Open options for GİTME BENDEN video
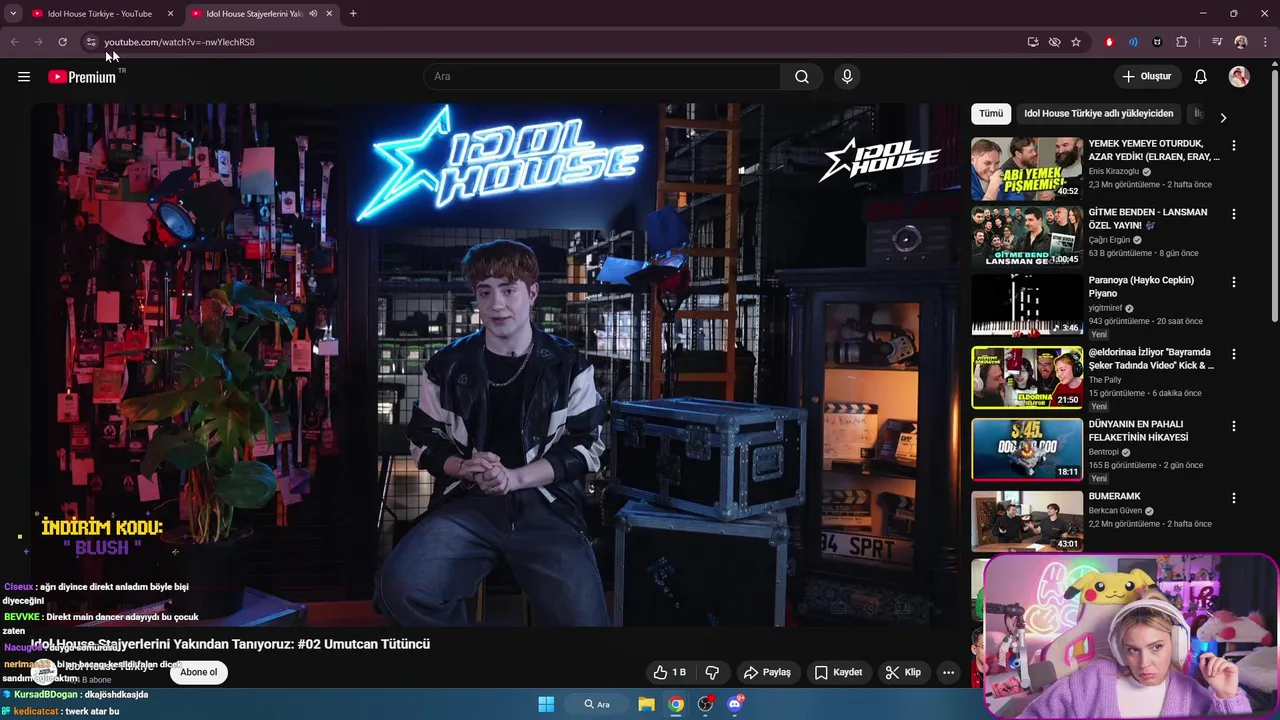1280x720 pixels. click(1233, 214)
